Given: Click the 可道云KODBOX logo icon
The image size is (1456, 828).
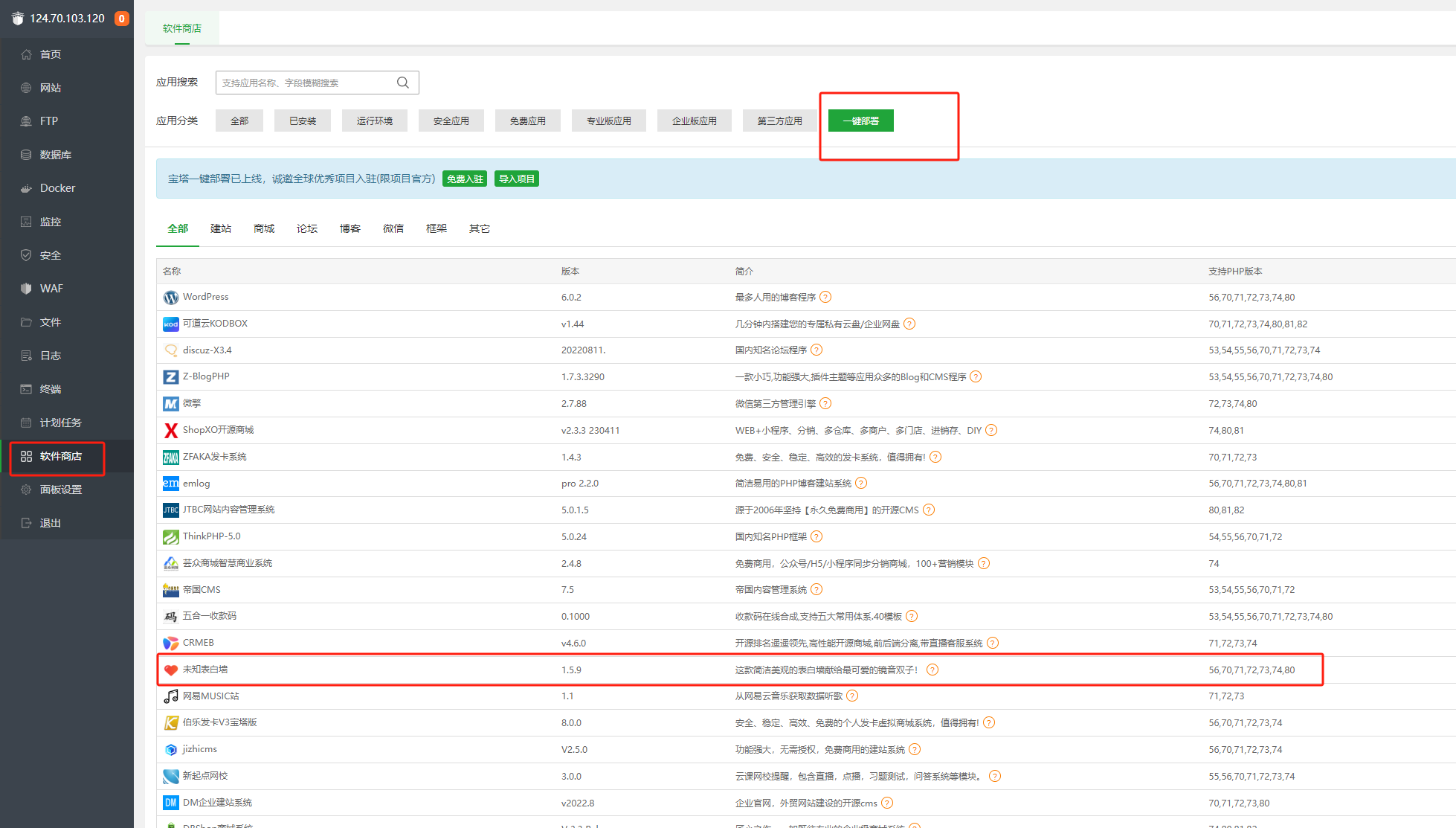Looking at the screenshot, I should tap(171, 324).
